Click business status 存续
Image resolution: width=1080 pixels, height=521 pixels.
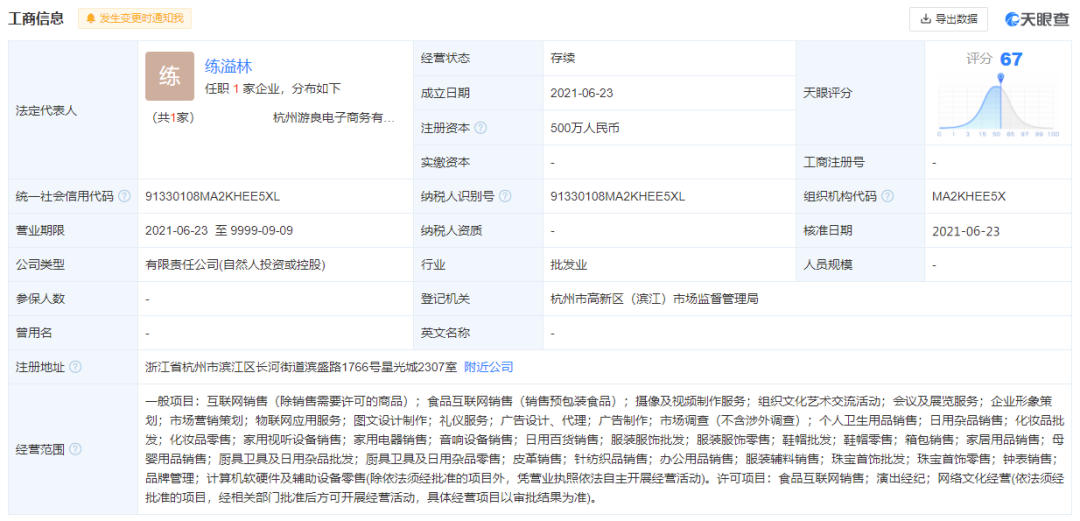click(563, 58)
